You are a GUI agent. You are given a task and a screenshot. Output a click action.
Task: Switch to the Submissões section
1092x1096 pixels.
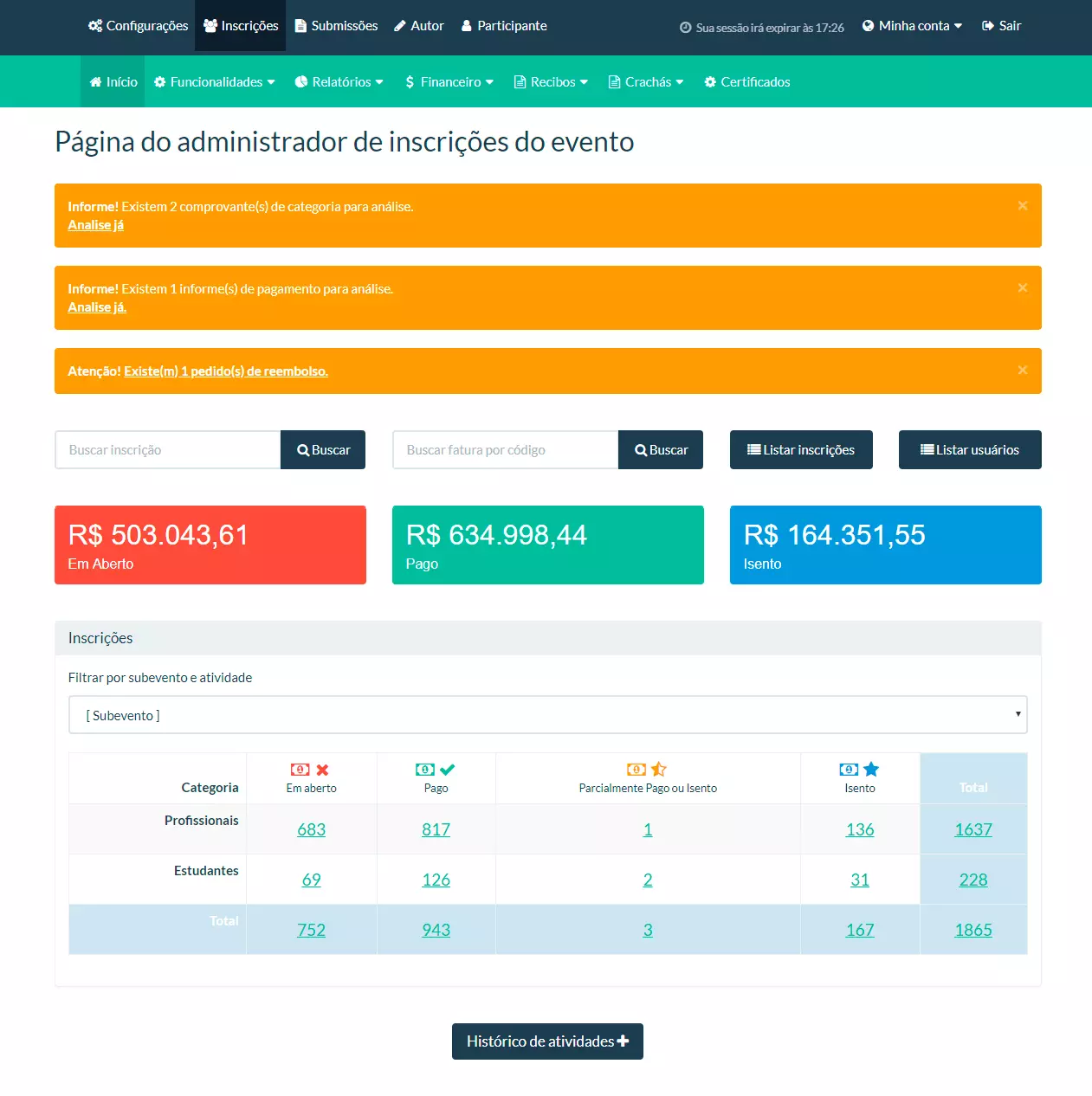[336, 26]
